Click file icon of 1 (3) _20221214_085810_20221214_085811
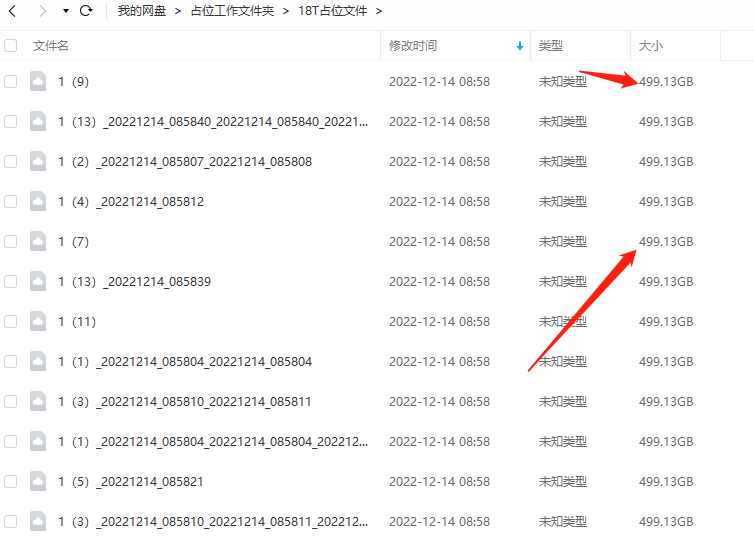Viewport: 754px width, 537px height. [38, 400]
